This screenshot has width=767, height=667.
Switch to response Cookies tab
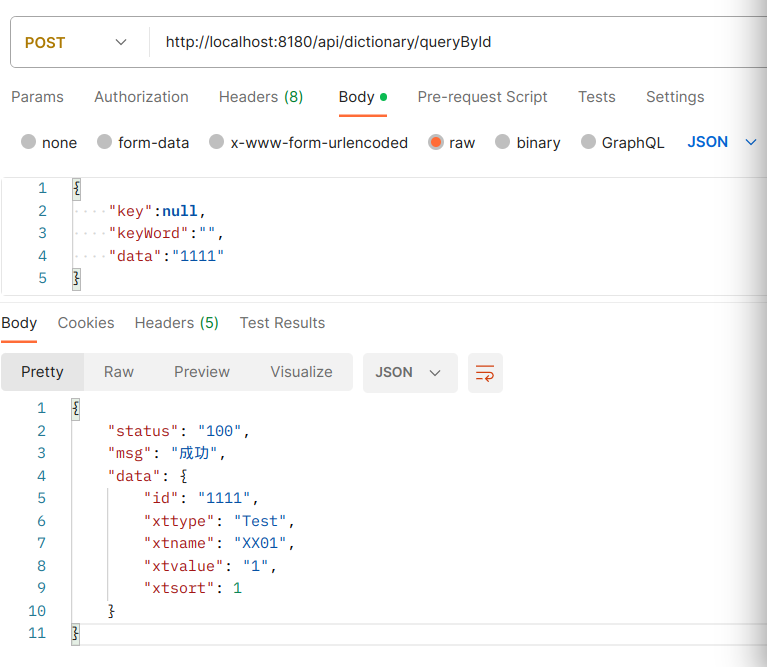[86, 323]
